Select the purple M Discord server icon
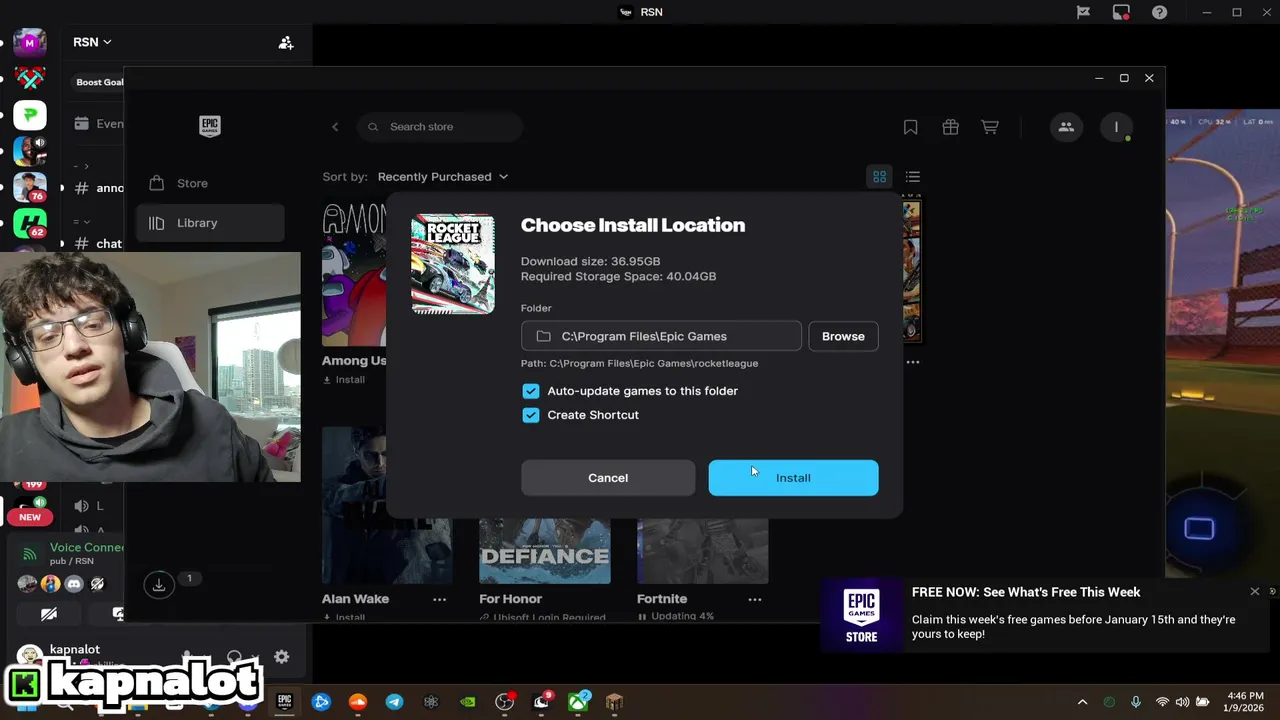 click(x=30, y=43)
